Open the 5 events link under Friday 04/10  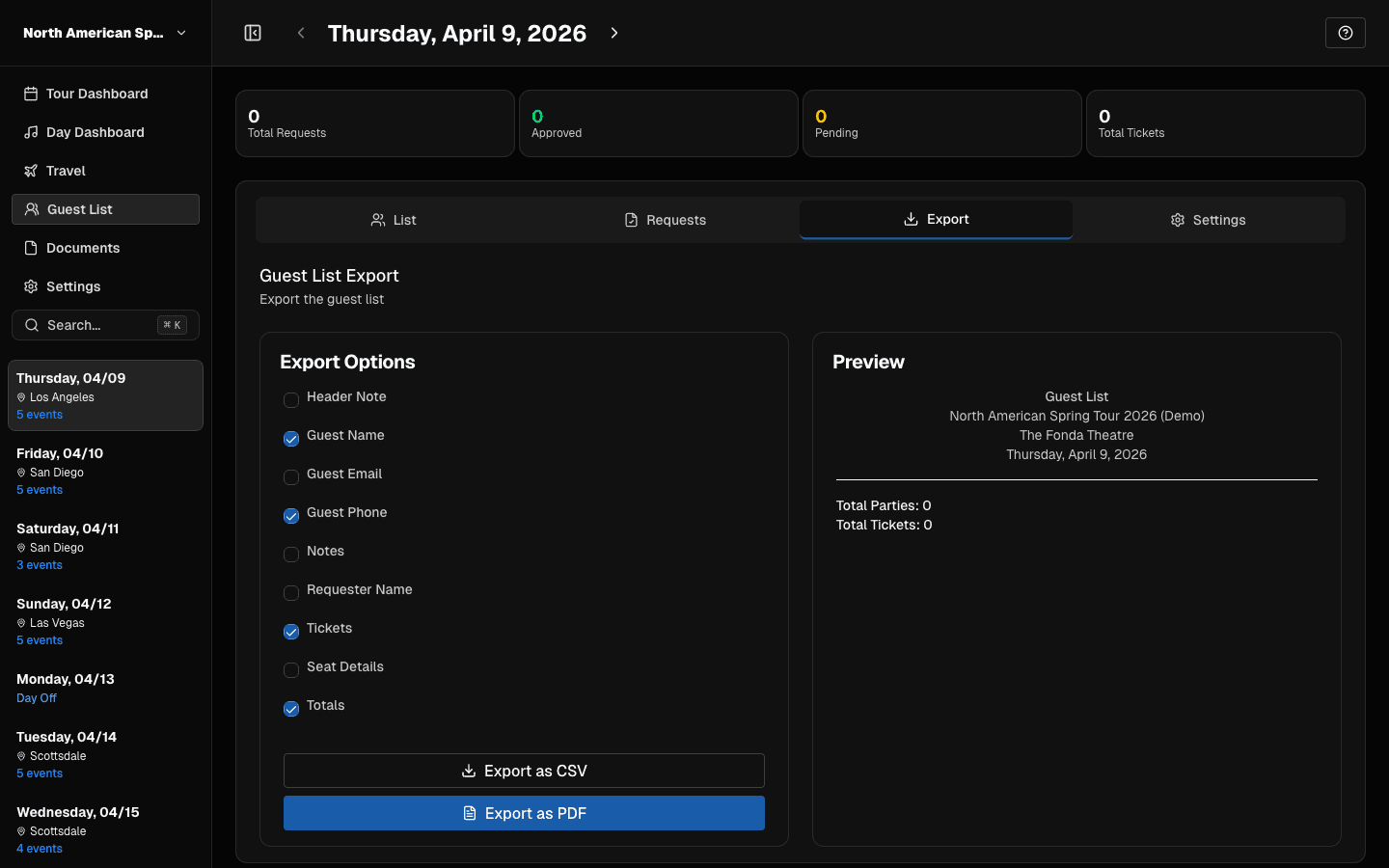tap(39, 489)
